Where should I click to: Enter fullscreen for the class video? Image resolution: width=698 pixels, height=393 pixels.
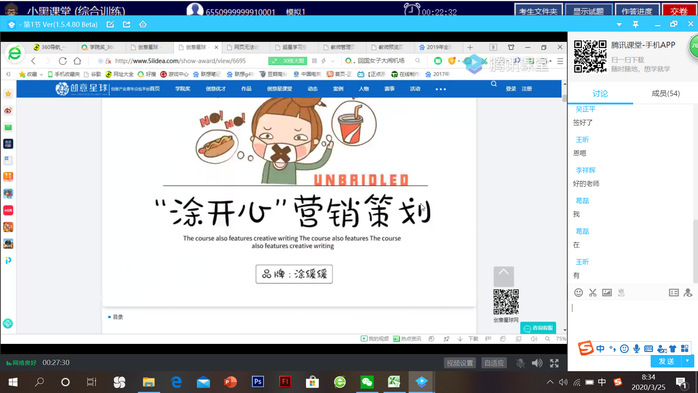554,363
